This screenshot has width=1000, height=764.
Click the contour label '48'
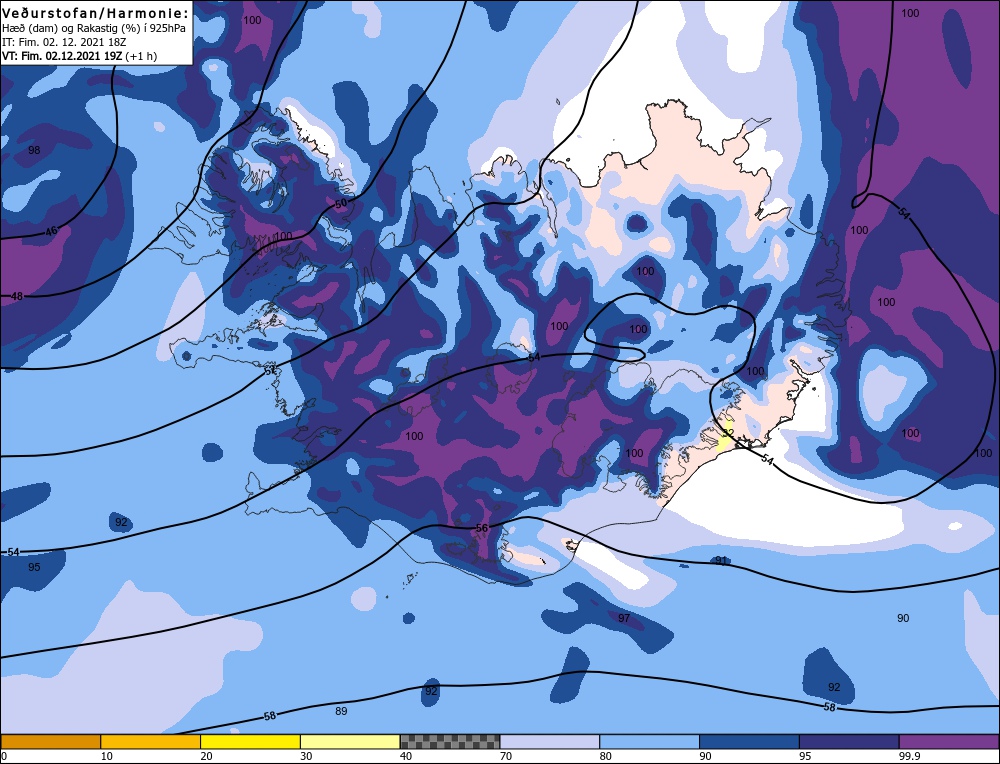(17, 297)
